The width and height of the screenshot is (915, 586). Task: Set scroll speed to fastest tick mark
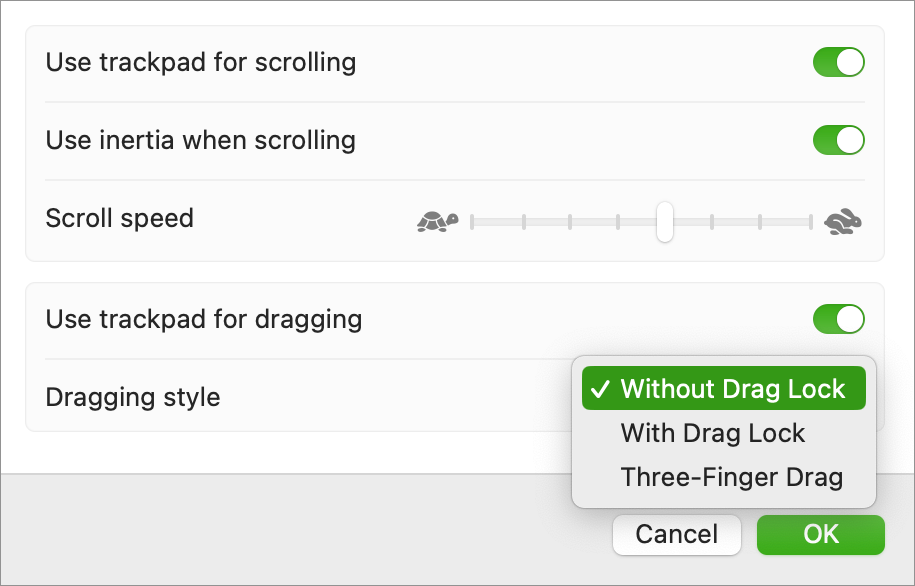coord(811,222)
